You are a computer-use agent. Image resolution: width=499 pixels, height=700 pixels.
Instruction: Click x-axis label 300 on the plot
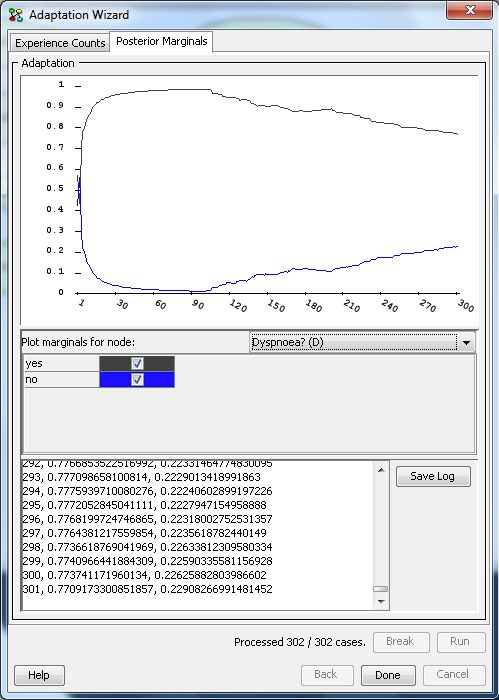pyautogui.click(x=466, y=306)
